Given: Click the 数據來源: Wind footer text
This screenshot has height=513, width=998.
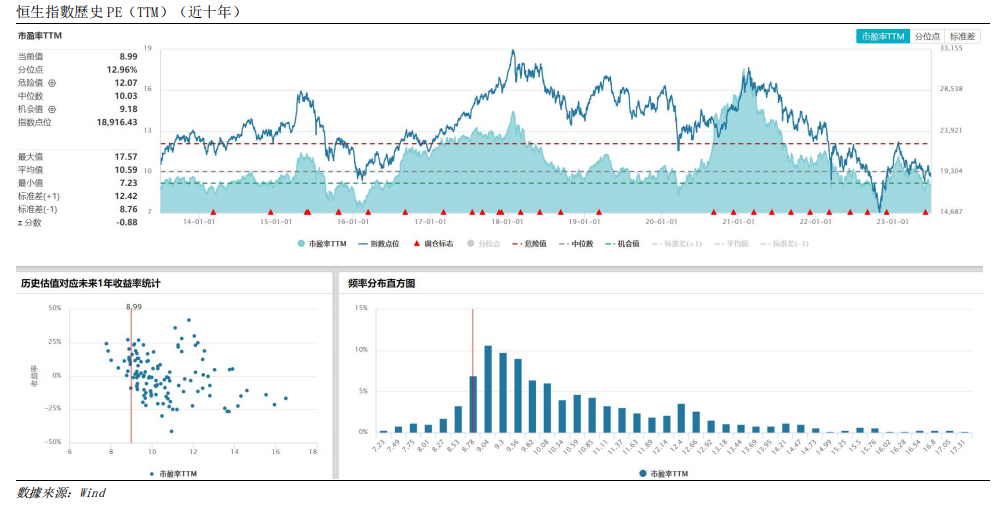Looking at the screenshot, I should [61, 493].
